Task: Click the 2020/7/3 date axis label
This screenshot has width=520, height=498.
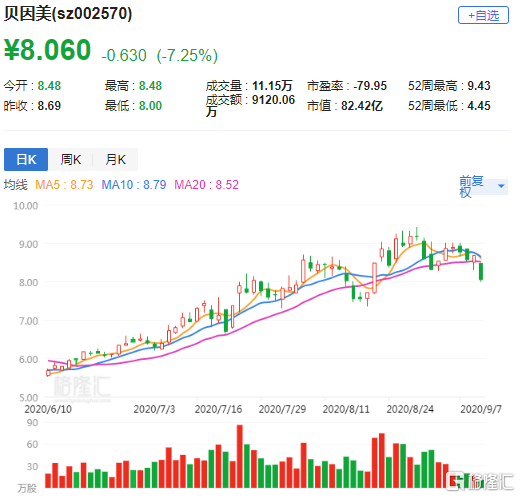Action: click(x=154, y=409)
